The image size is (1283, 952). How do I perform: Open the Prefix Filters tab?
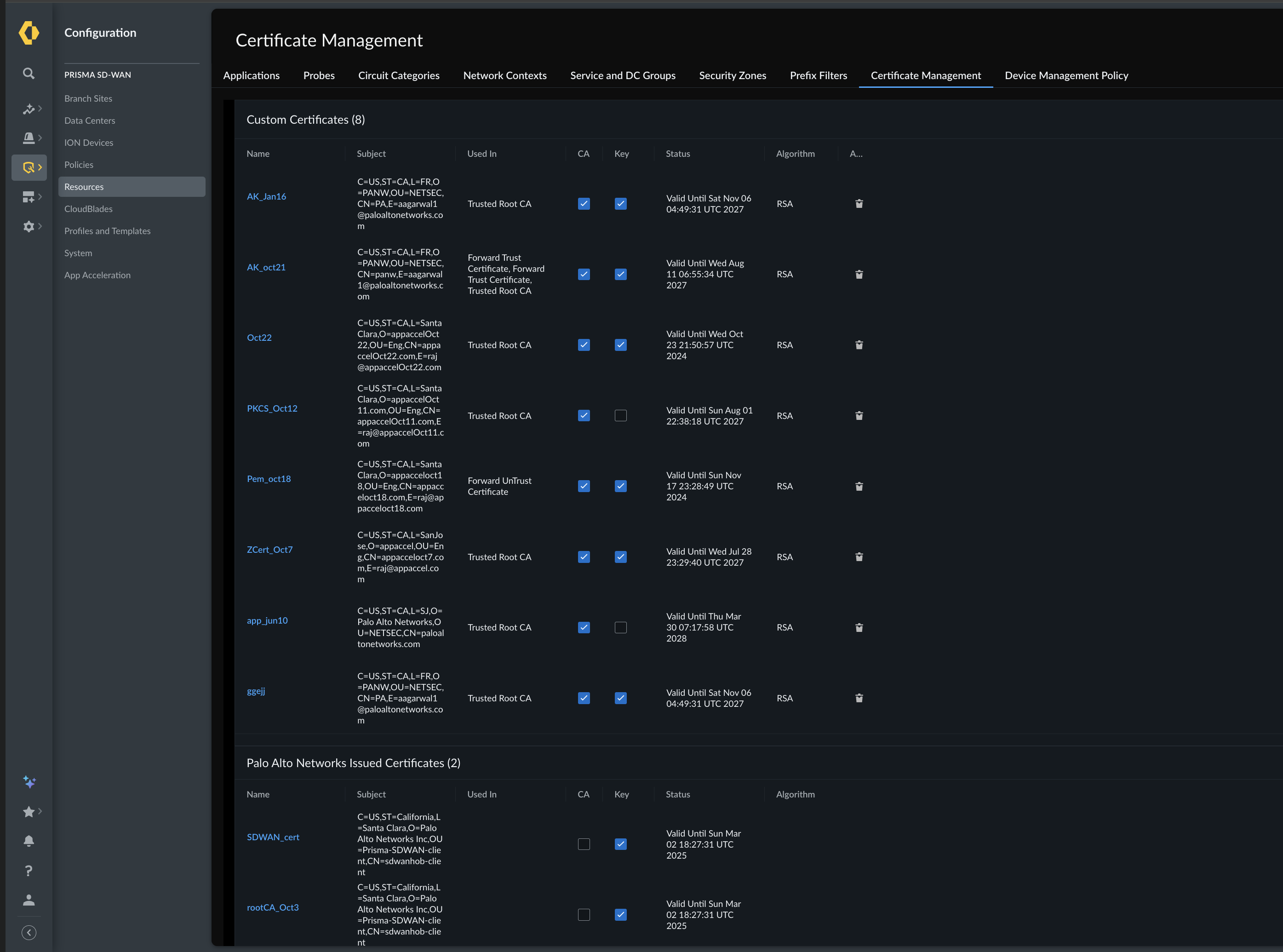point(818,75)
